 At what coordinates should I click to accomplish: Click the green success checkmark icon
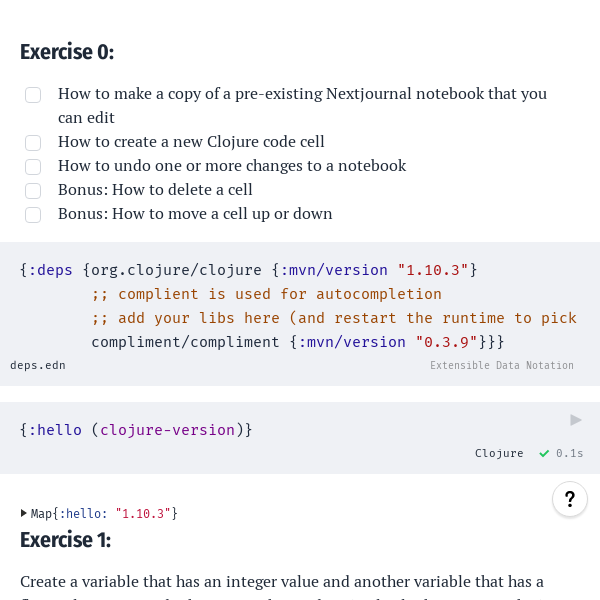544,453
